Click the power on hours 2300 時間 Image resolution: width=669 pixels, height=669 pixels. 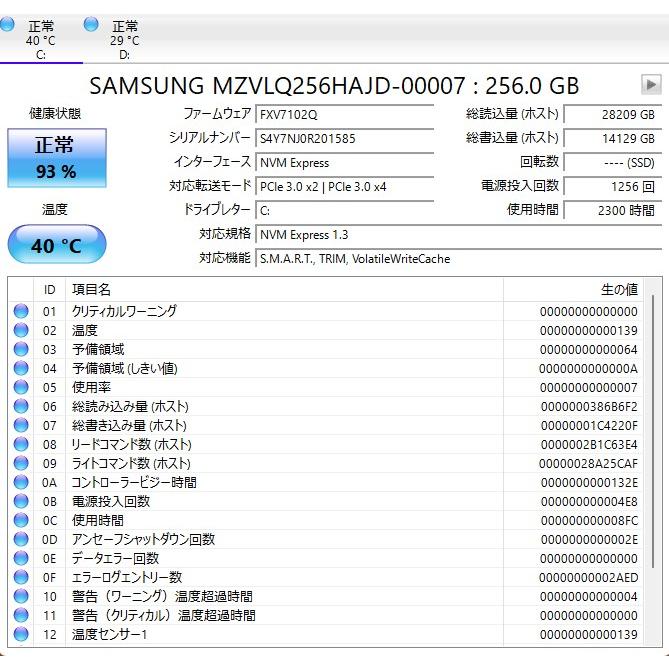point(613,210)
